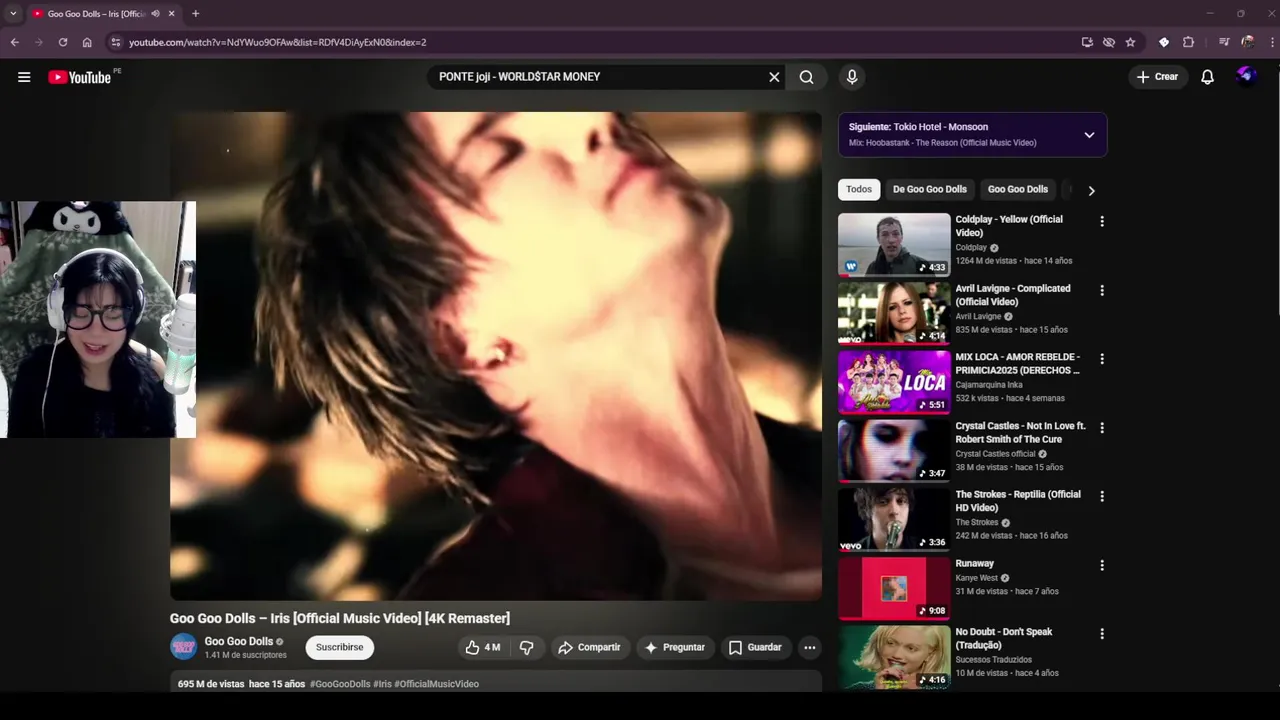Image resolution: width=1280 pixels, height=720 pixels.
Task: Click the magnifying glass search button
Action: [806, 77]
